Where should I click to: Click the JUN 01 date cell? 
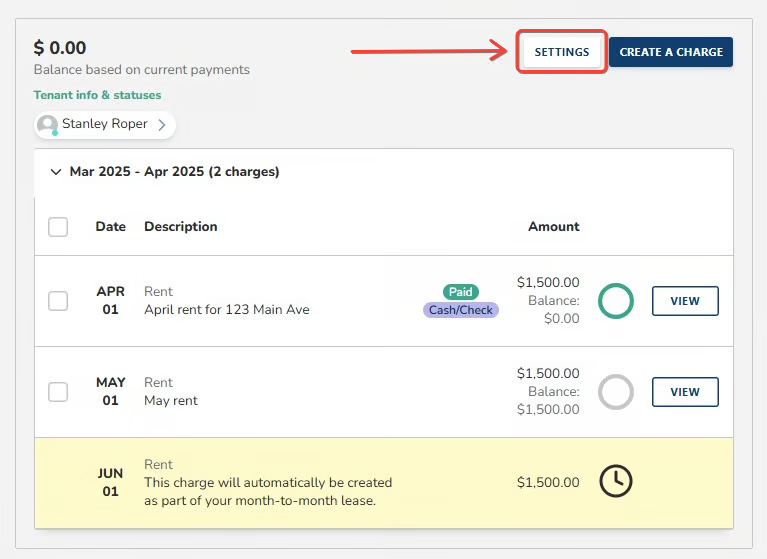110,482
